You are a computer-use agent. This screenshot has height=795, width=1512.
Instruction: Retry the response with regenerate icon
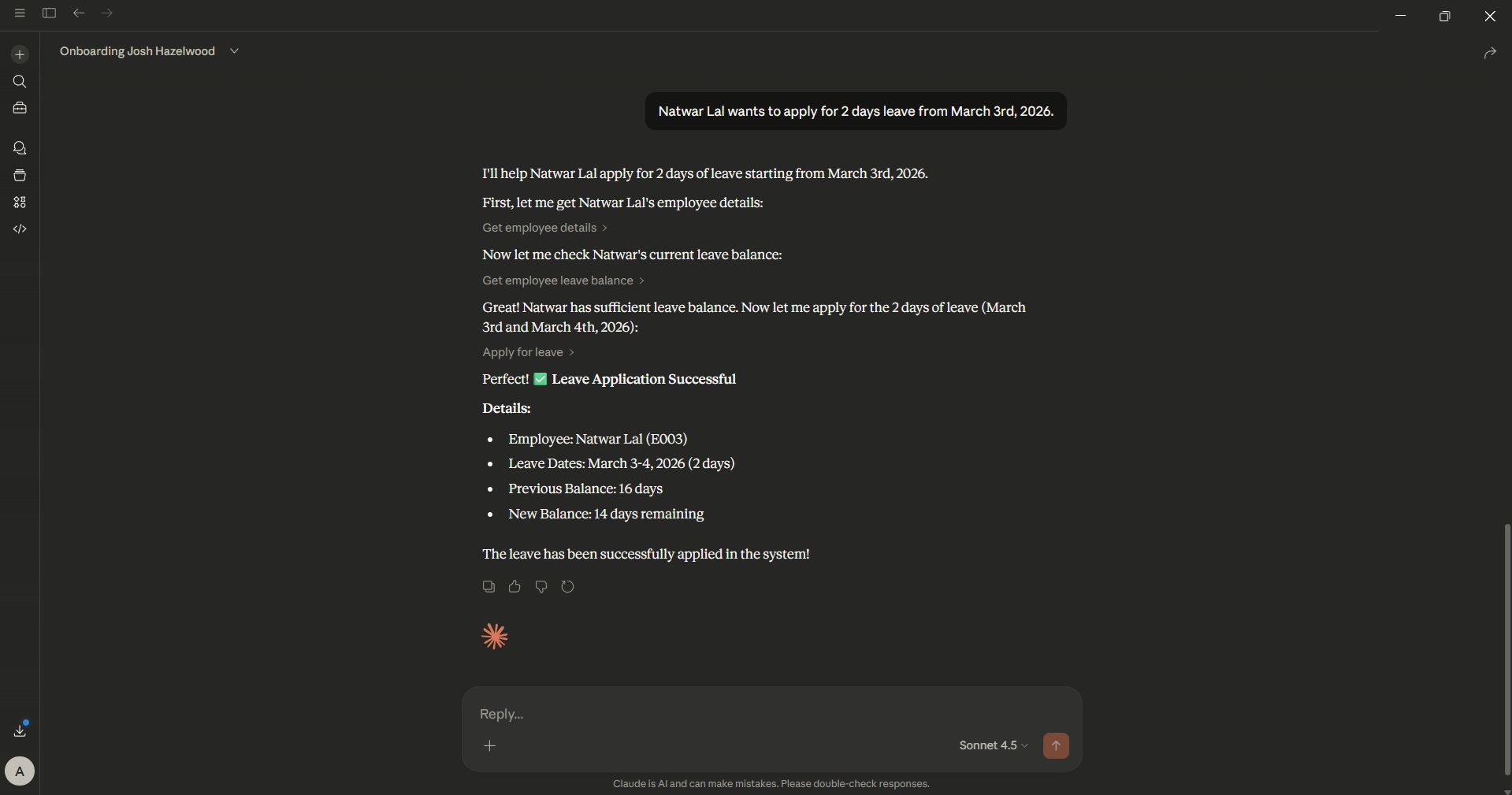[x=568, y=586]
